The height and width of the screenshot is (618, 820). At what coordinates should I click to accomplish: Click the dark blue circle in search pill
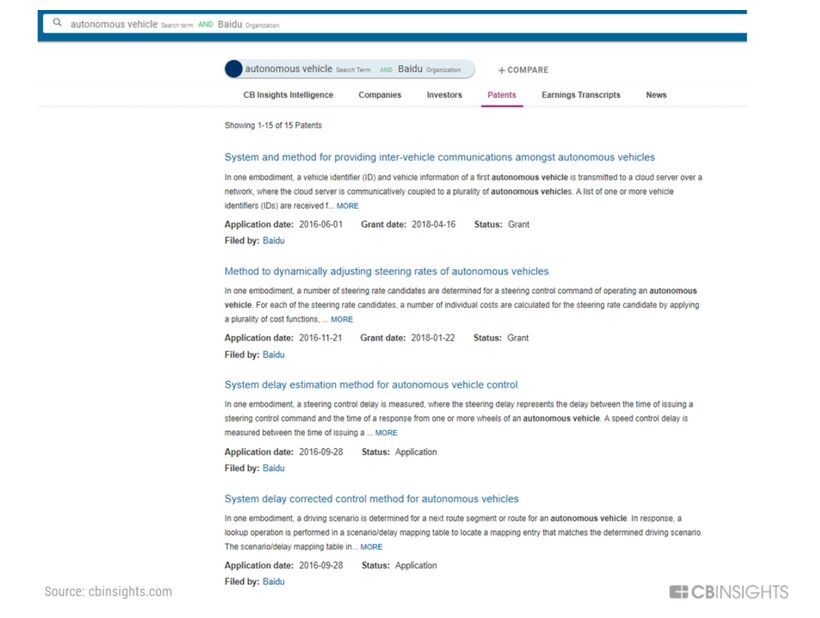(233, 68)
